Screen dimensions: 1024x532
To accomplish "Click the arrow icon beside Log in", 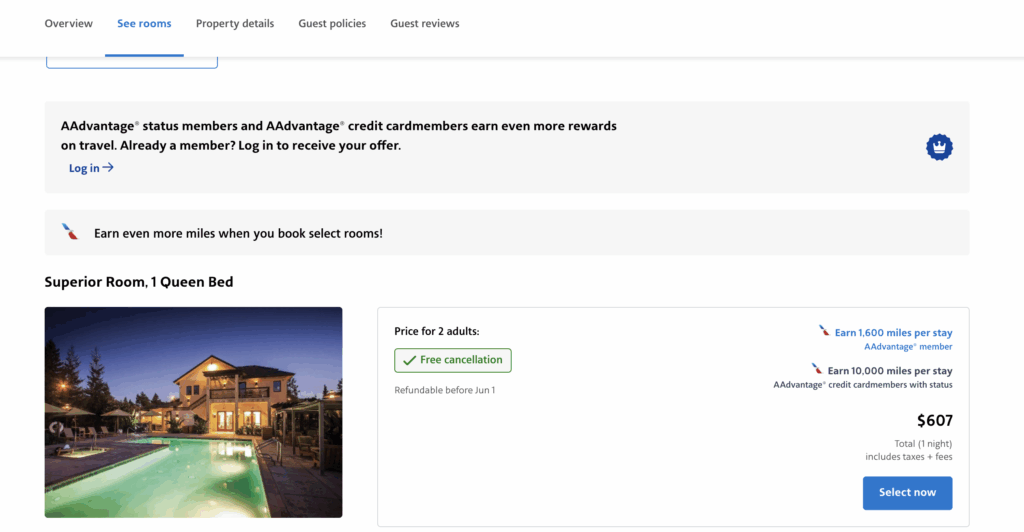I will tap(108, 168).
